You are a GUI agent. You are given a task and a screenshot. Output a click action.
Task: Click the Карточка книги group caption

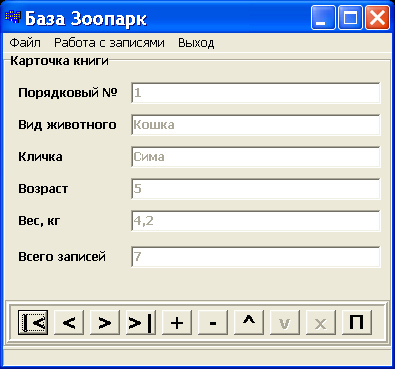59,61
